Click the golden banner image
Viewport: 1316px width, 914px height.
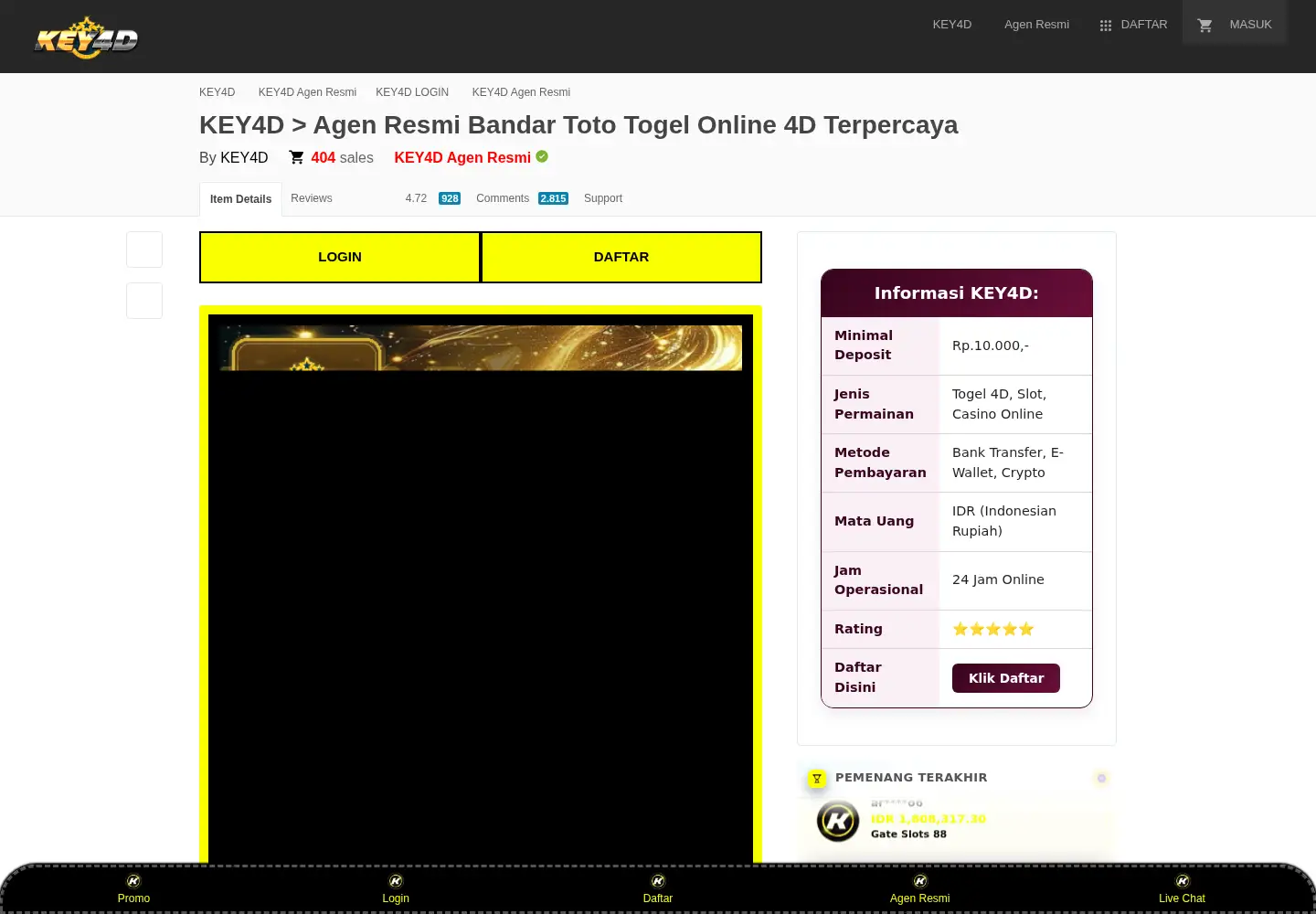(x=481, y=347)
